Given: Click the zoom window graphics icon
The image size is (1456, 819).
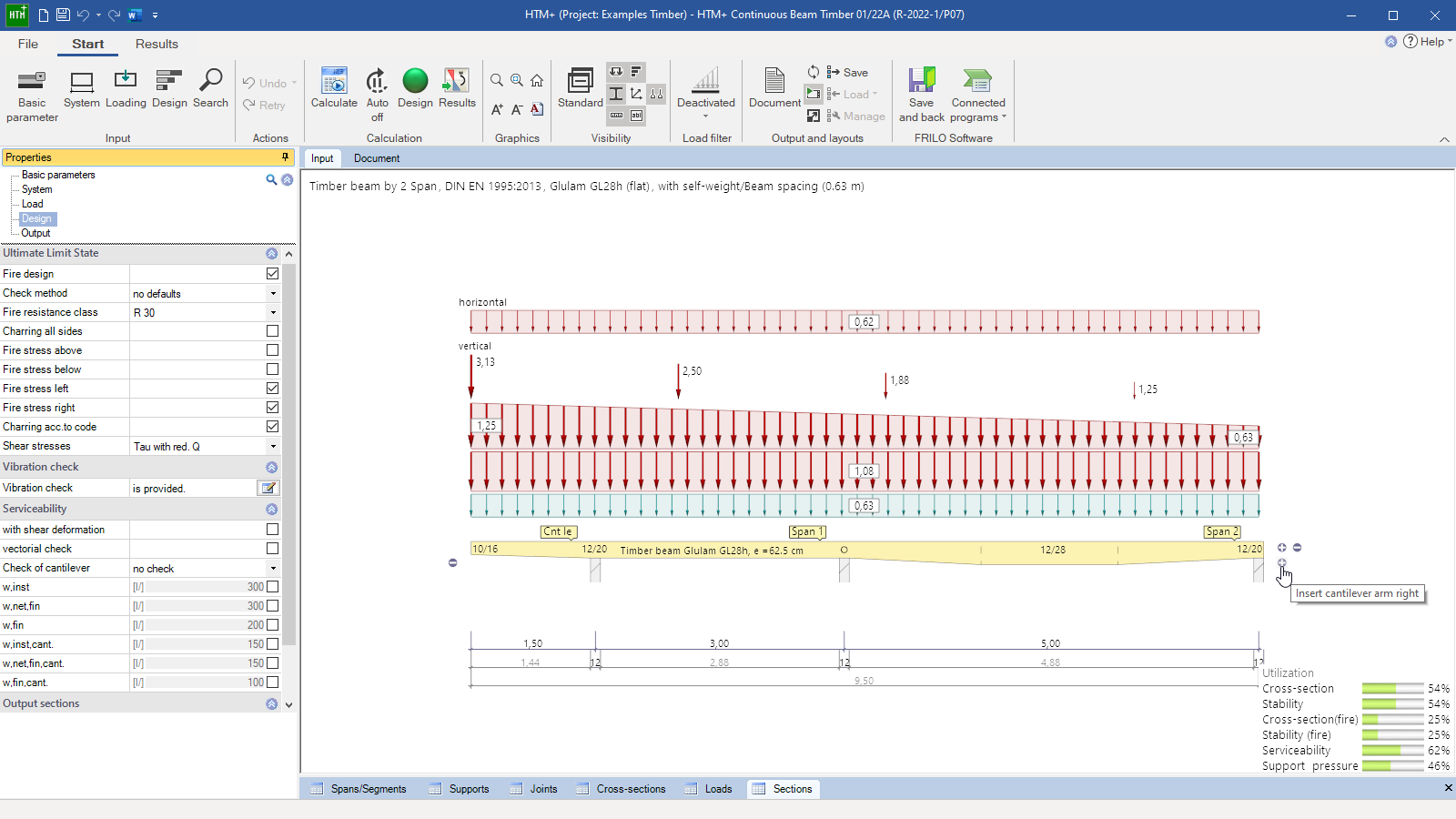Looking at the screenshot, I should coord(517,80).
